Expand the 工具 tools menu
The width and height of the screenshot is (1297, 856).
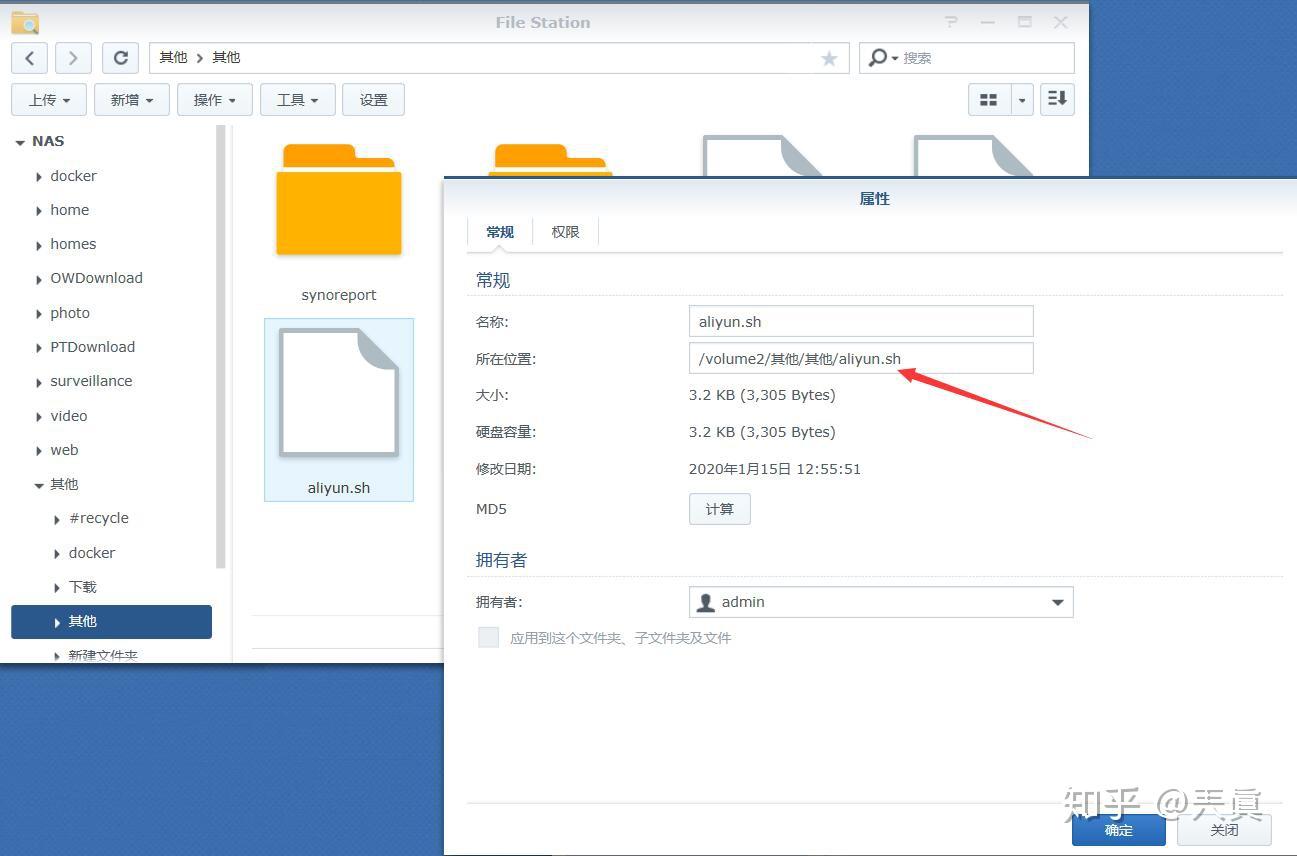point(297,99)
